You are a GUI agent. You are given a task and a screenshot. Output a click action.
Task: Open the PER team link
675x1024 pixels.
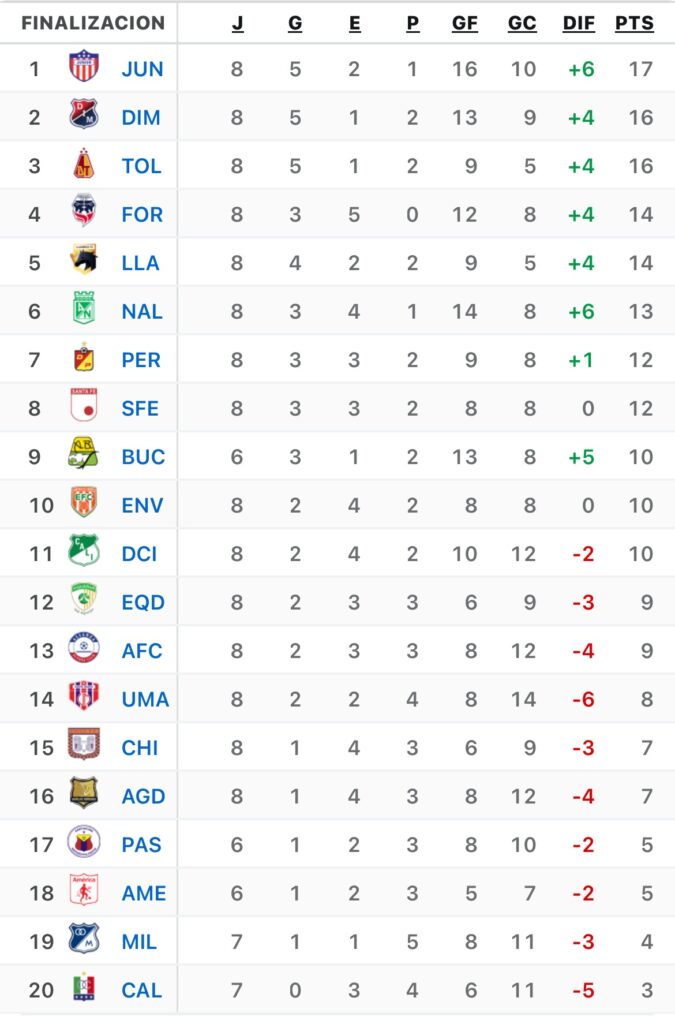coord(141,359)
